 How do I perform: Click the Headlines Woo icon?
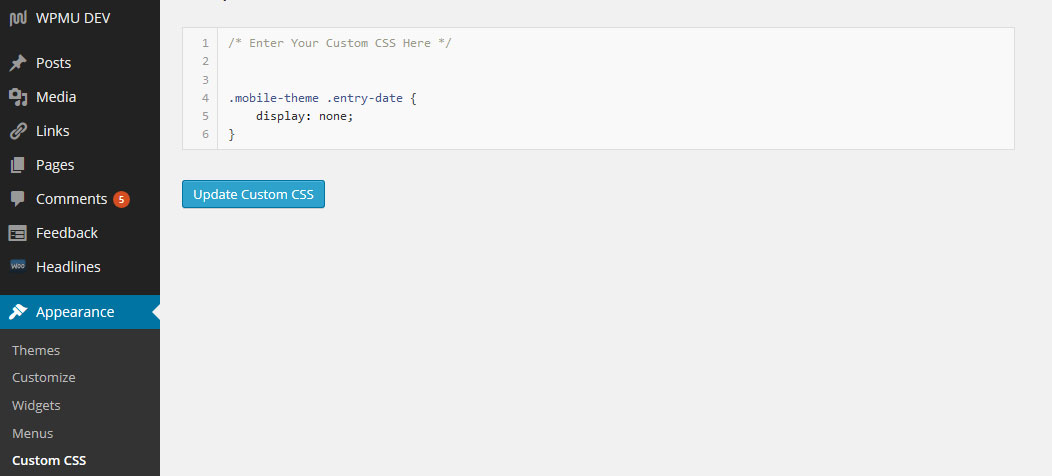18,267
